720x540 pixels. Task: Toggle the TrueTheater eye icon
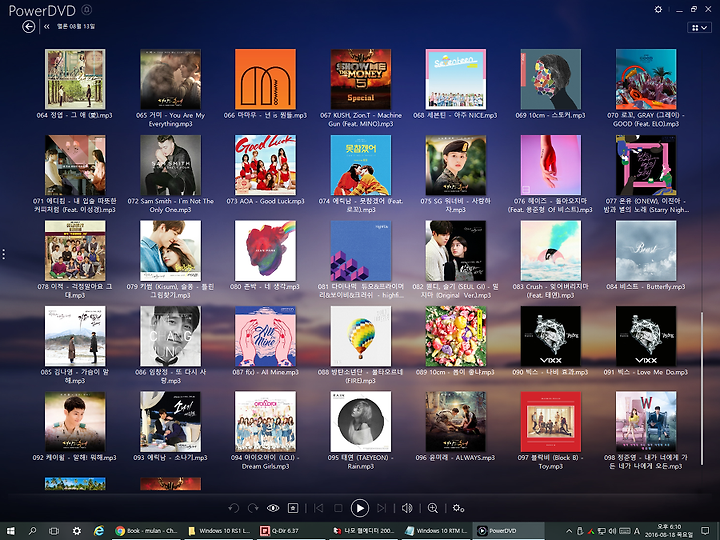pyautogui.click(x=273, y=508)
